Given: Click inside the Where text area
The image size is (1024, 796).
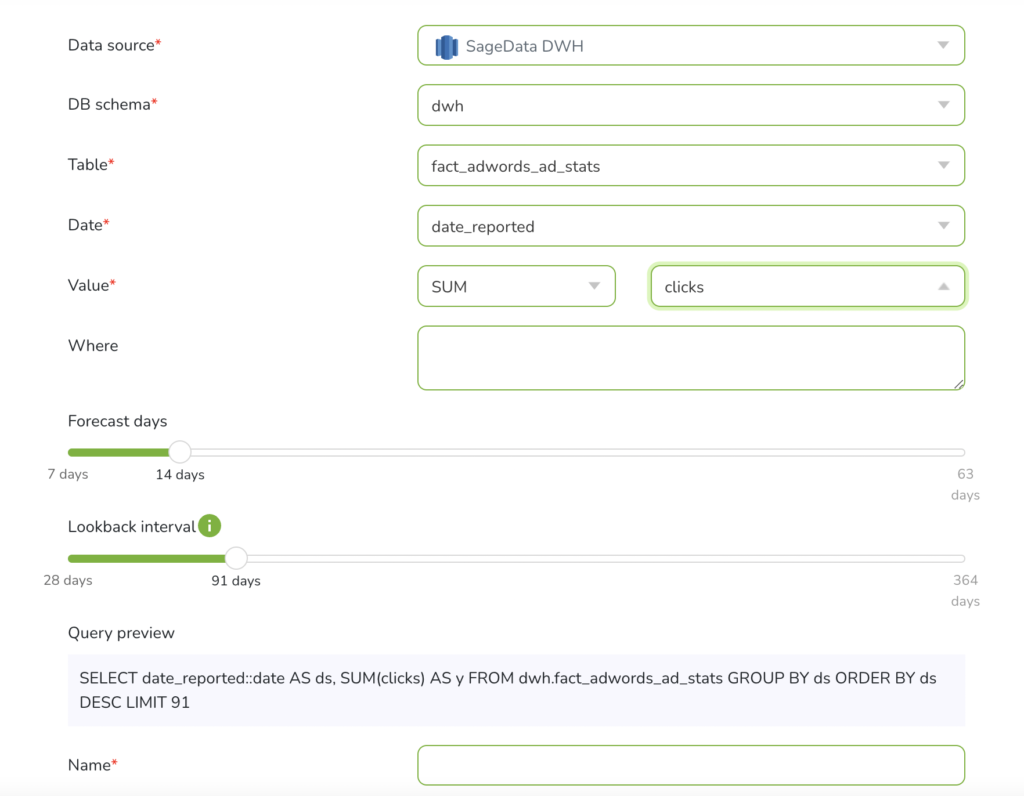Looking at the screenshot, I should 691,358.
